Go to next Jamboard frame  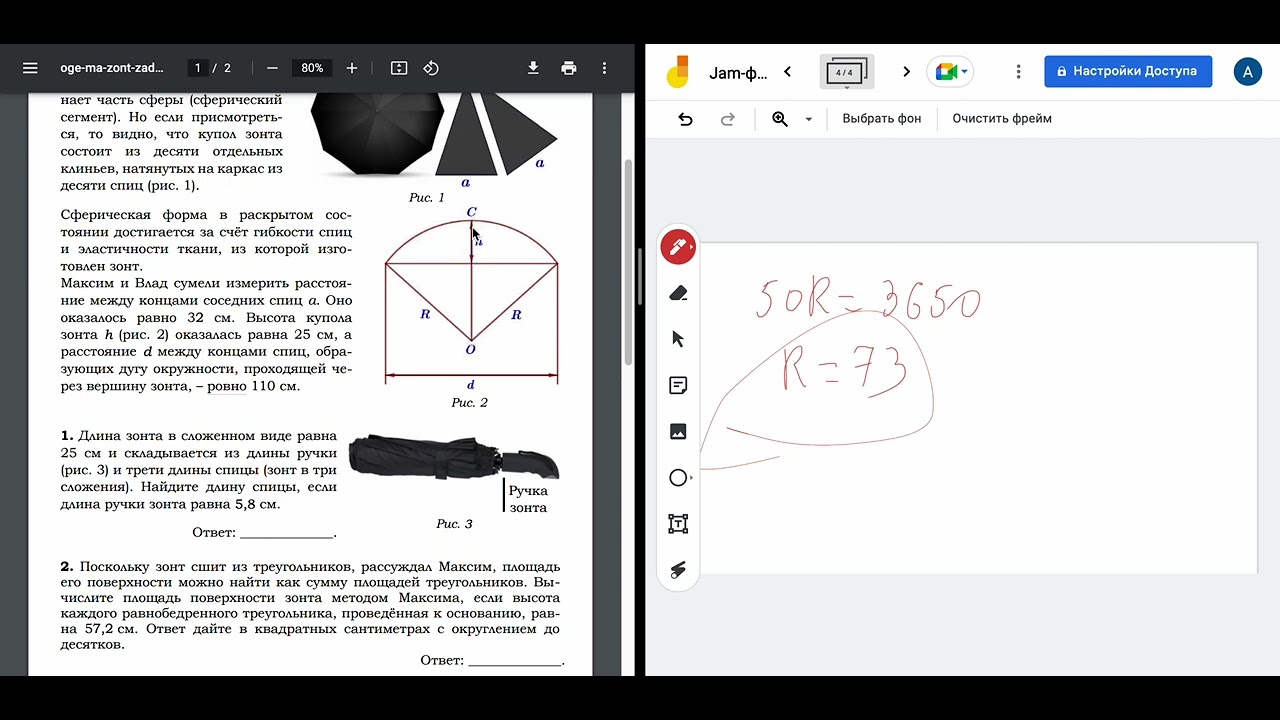click(906, 72)
